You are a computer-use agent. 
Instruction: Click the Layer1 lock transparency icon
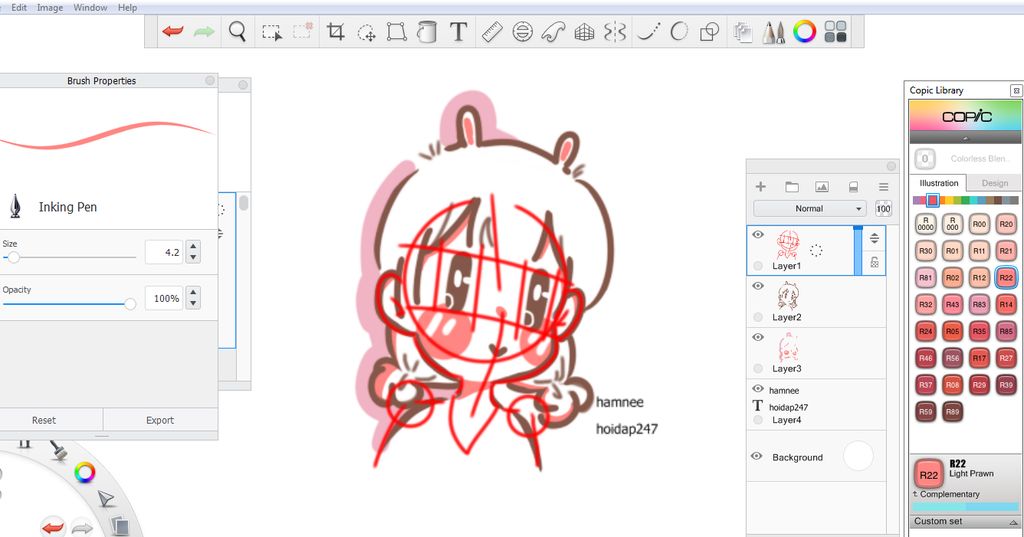(x=874, y=263)
